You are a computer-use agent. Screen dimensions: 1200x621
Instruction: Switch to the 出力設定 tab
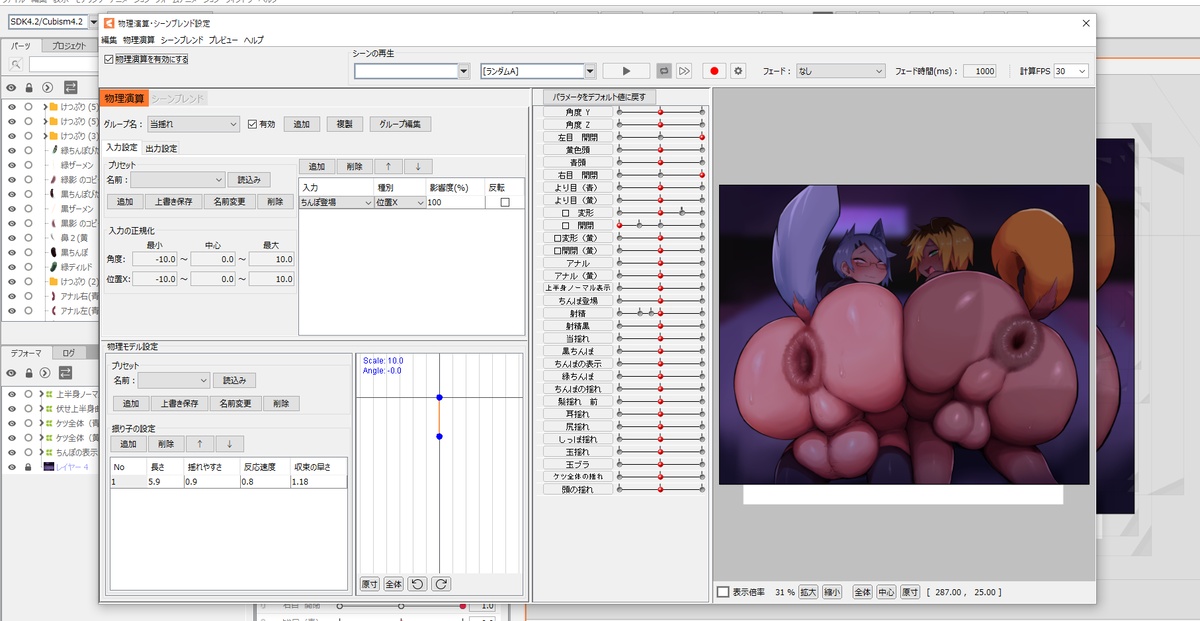point(161,148)
